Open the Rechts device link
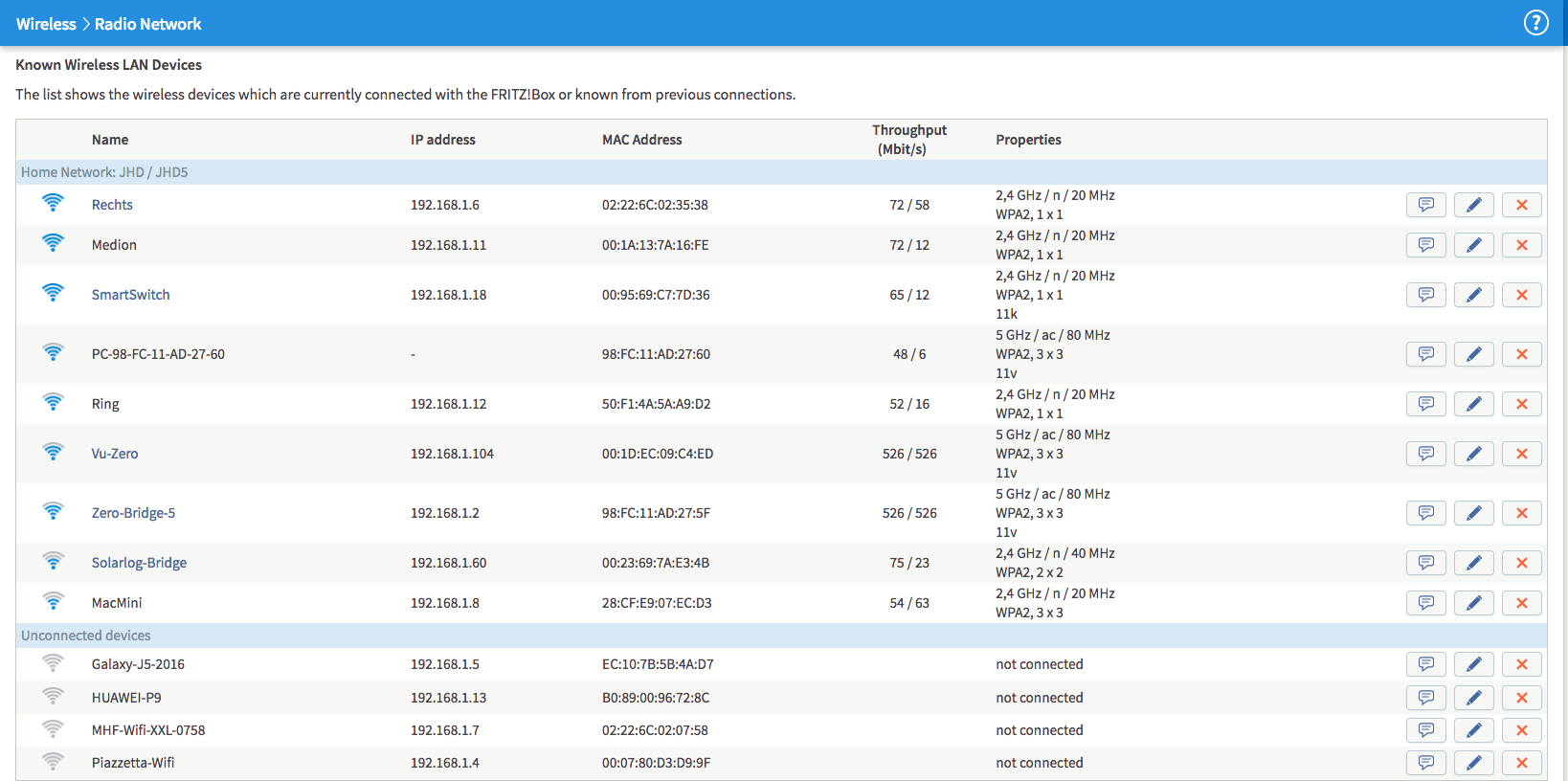 tap(112, 205)
